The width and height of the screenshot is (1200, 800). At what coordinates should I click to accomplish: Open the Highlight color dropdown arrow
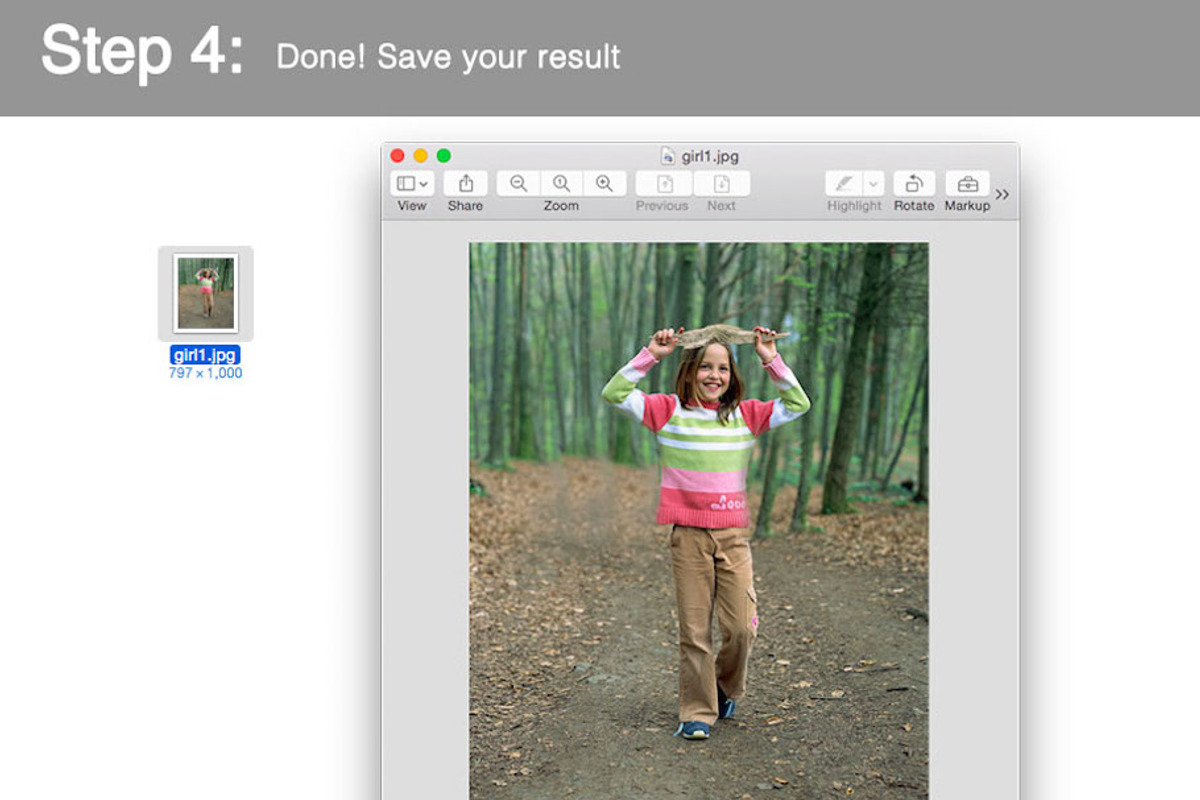click(x=874, y=184)
